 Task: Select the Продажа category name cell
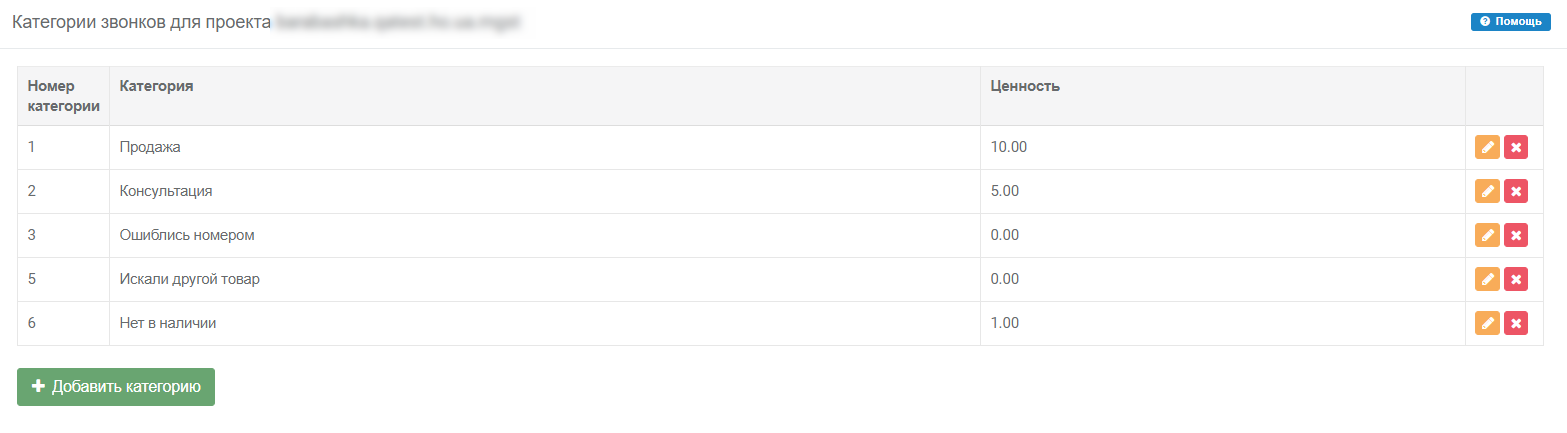(150, 148)
